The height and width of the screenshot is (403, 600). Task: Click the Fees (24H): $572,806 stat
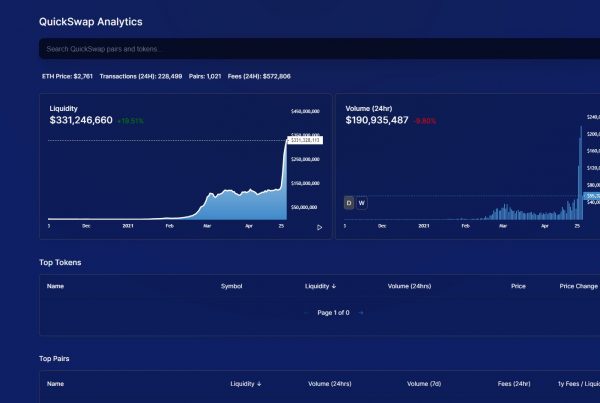tap(259, 77)
